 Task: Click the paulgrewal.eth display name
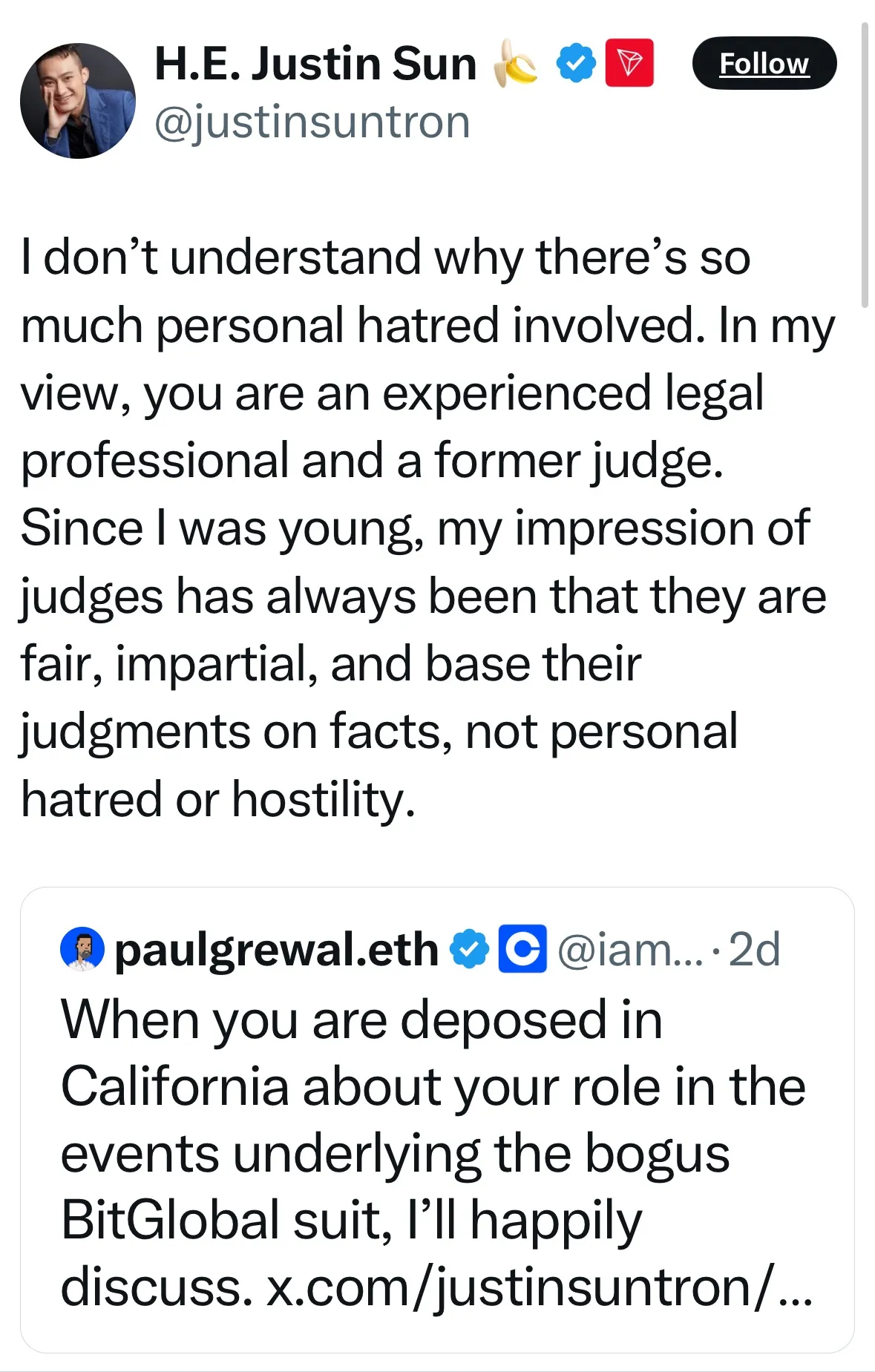pos(277,950)
